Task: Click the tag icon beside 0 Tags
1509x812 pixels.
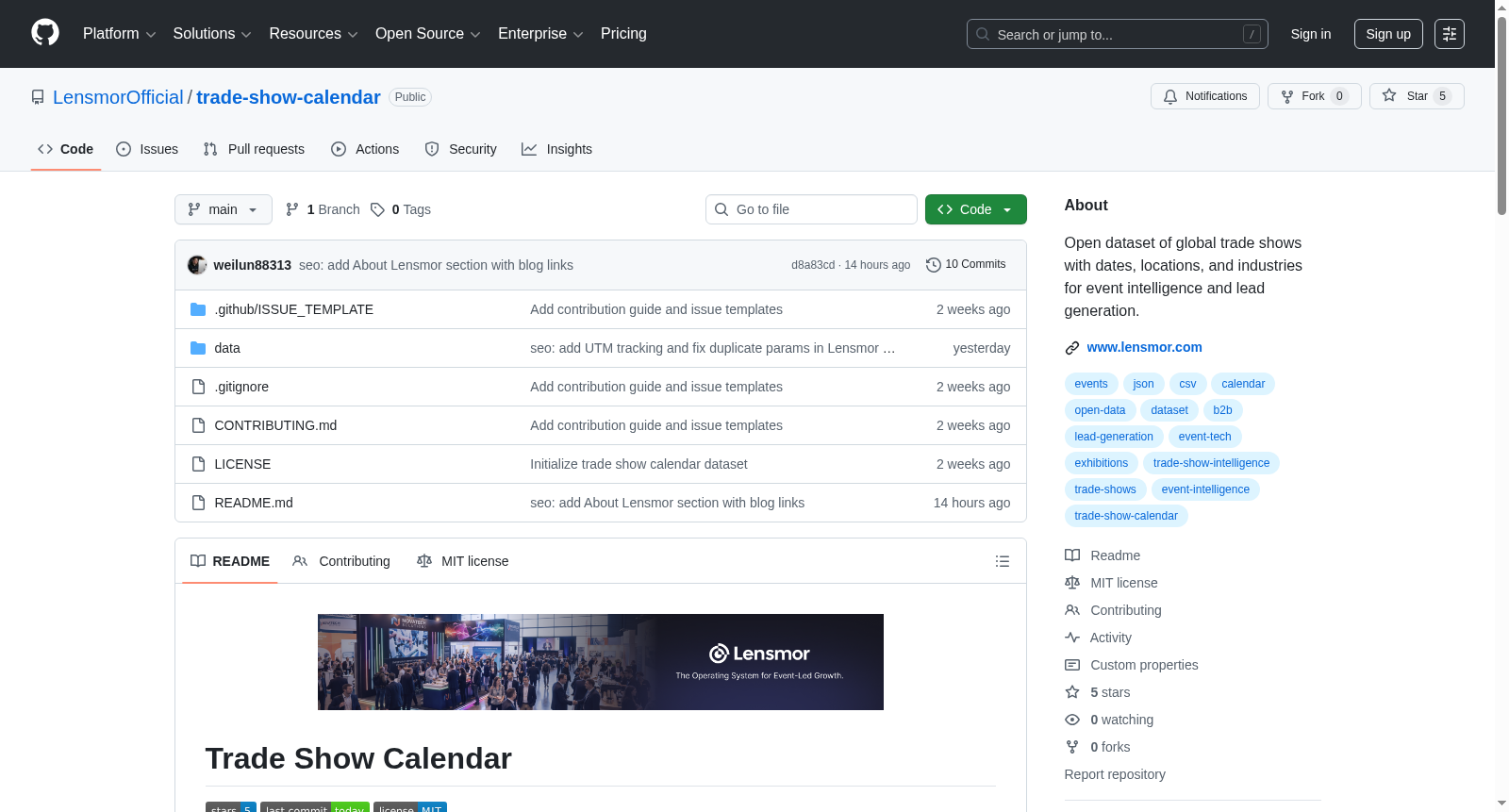Action: click(377, 209)
